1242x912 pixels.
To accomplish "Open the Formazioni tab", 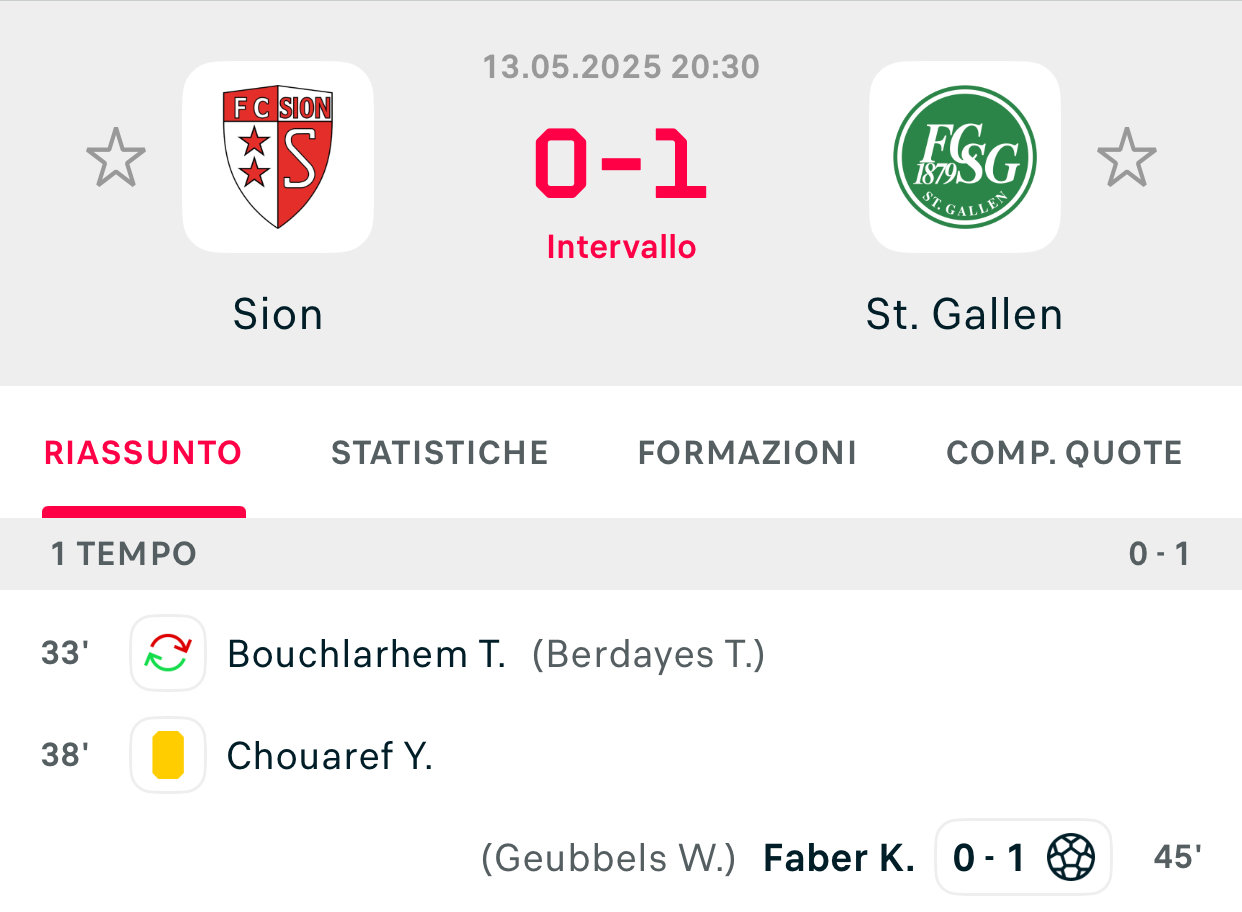I will [x=747, y=453].
